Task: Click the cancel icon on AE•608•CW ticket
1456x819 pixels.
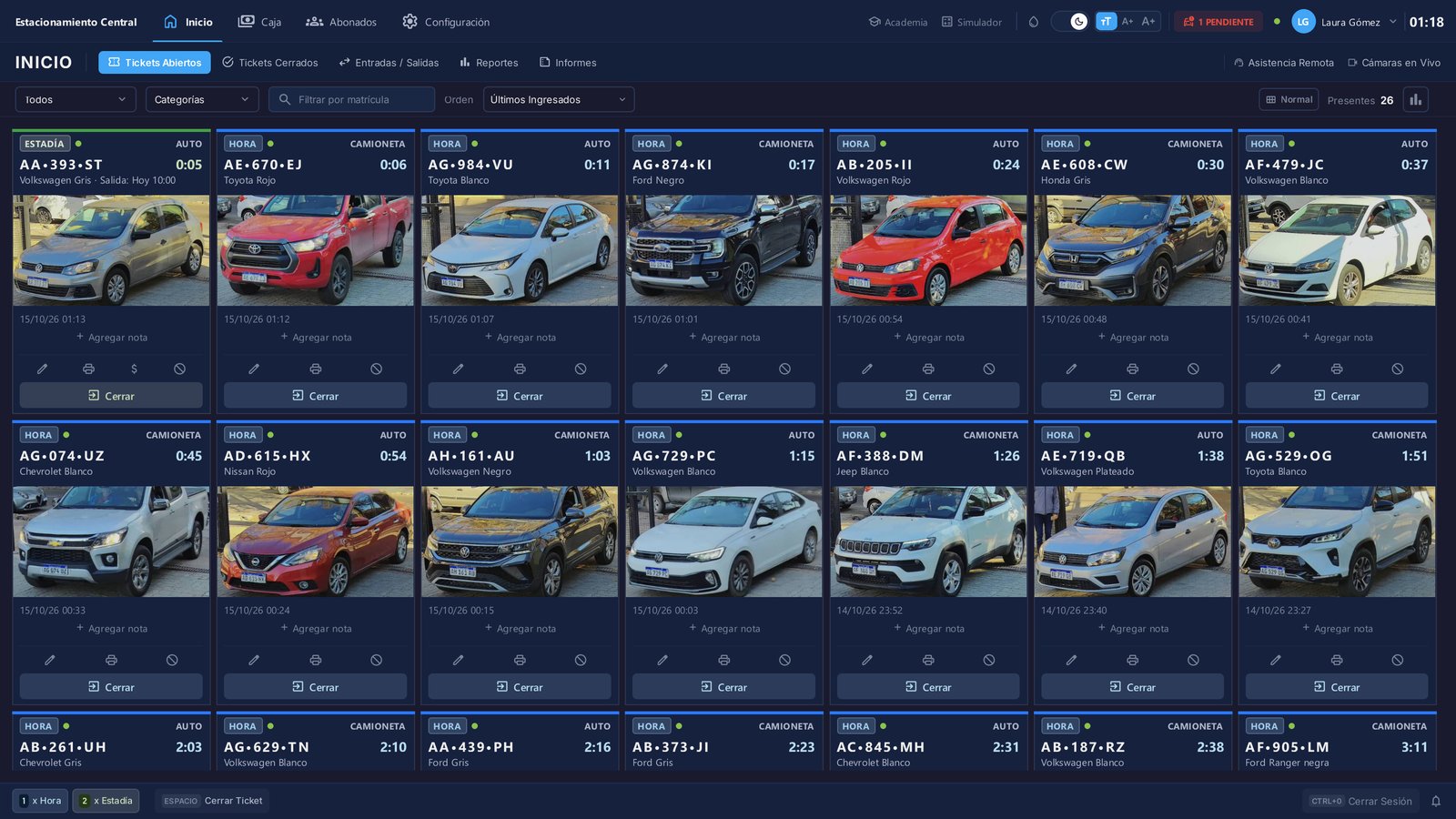Action: tap(1193, 369)
